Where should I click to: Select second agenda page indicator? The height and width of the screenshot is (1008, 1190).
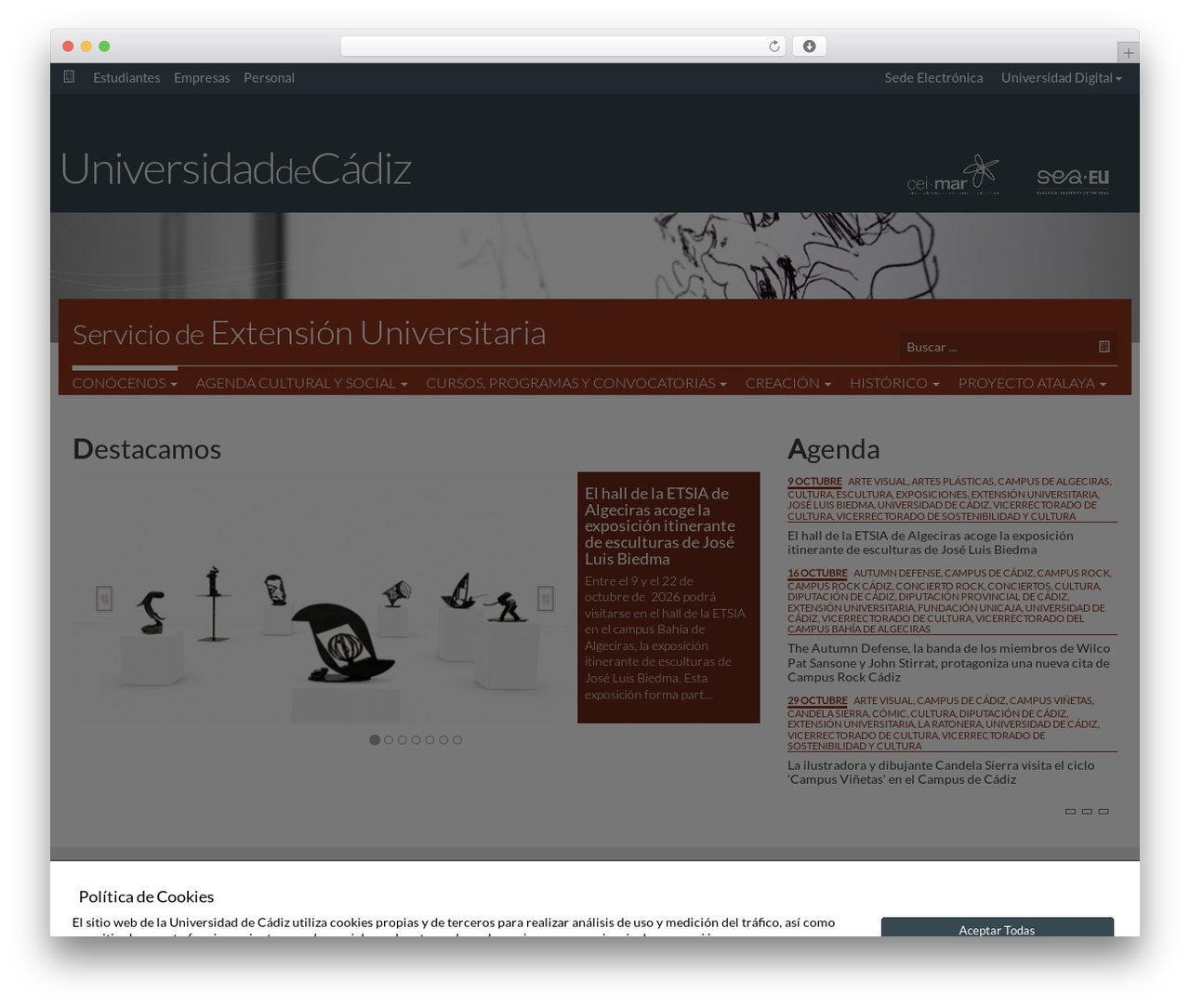coord(1087,812)
